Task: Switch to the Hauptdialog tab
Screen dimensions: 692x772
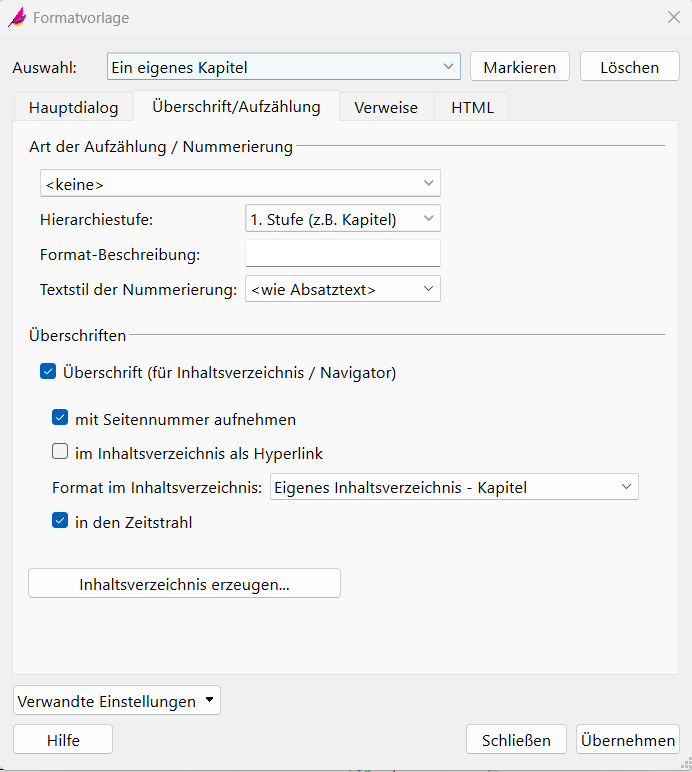Action: 74,107
